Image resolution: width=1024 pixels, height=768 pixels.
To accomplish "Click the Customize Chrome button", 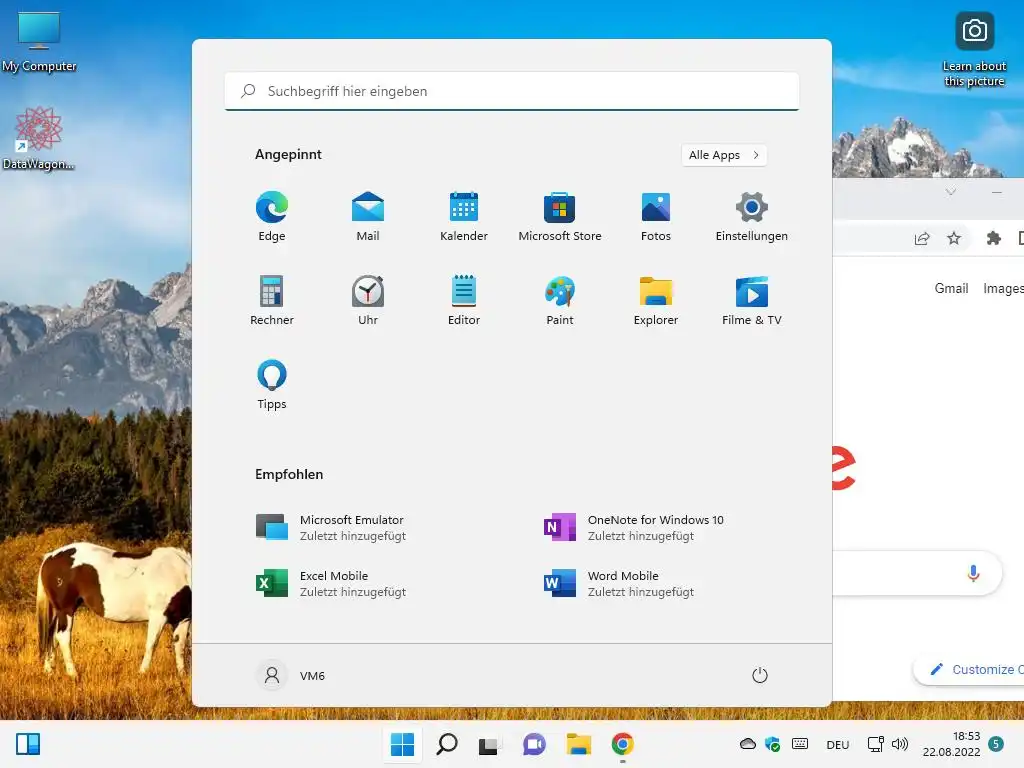I will (x=970, y=669).
